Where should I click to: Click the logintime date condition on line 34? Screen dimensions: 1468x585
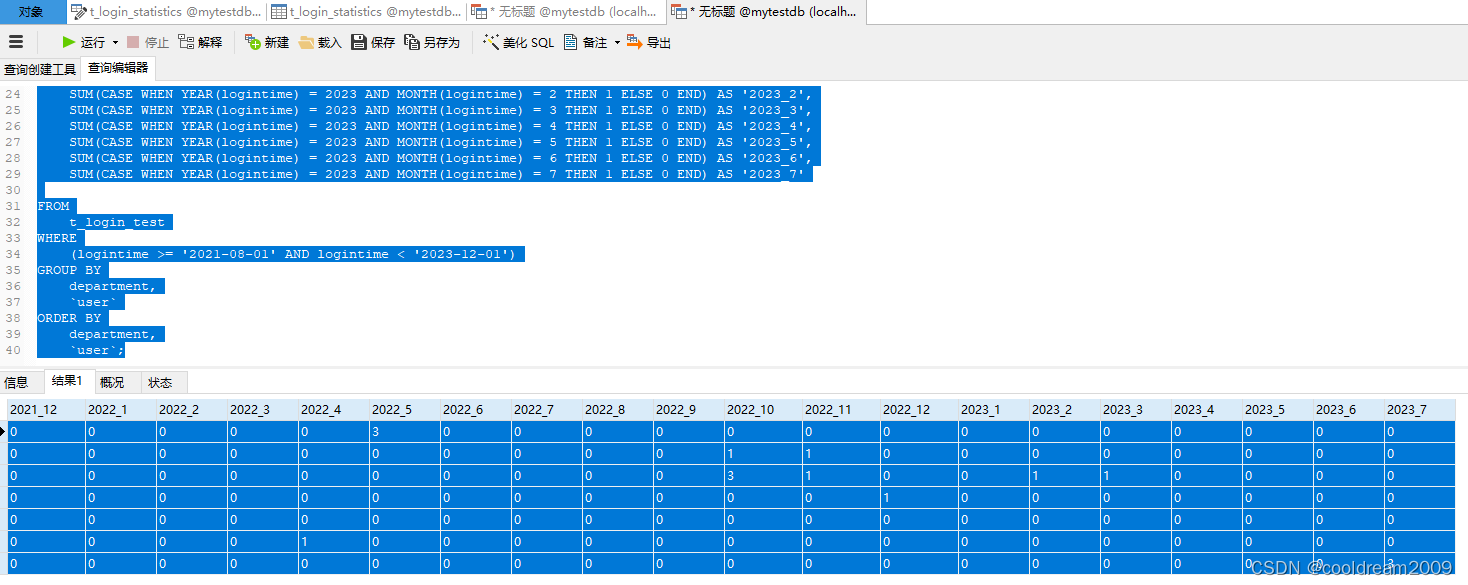(292, 254)
